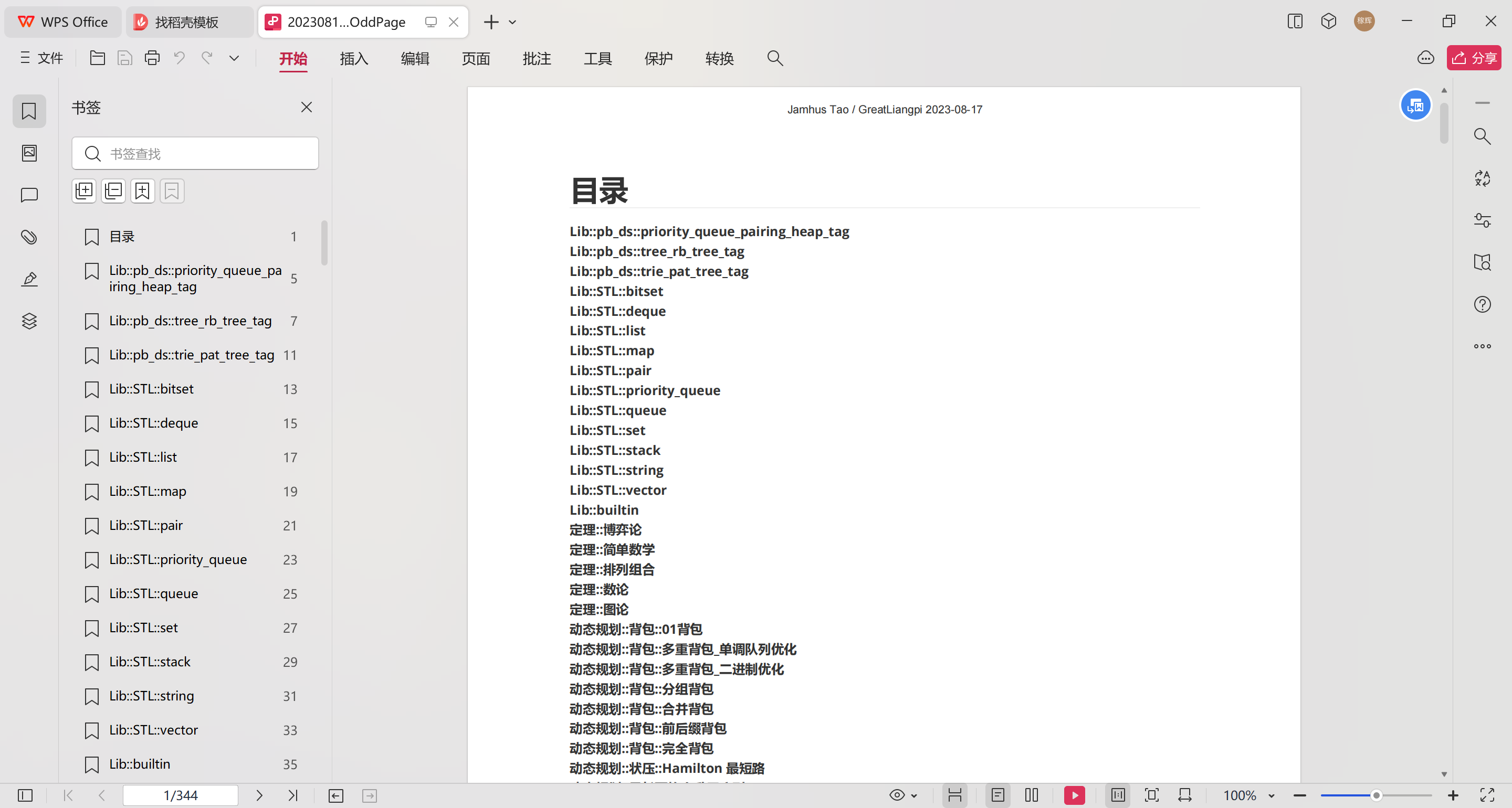1512x808 pixels.
Task: Click the undo arrow icon
Action: [x=180, y=58]
